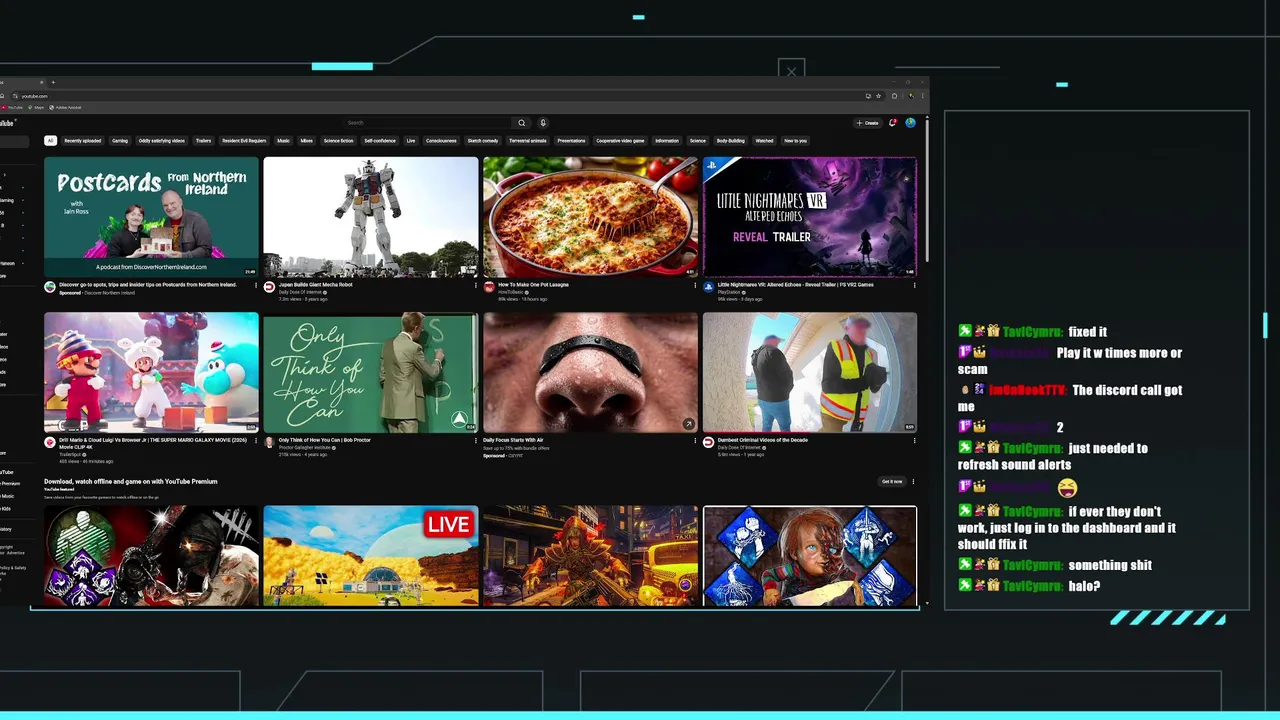Click external link arrow on nose strip ad
1280x720 pixels.
click(688, 424)
